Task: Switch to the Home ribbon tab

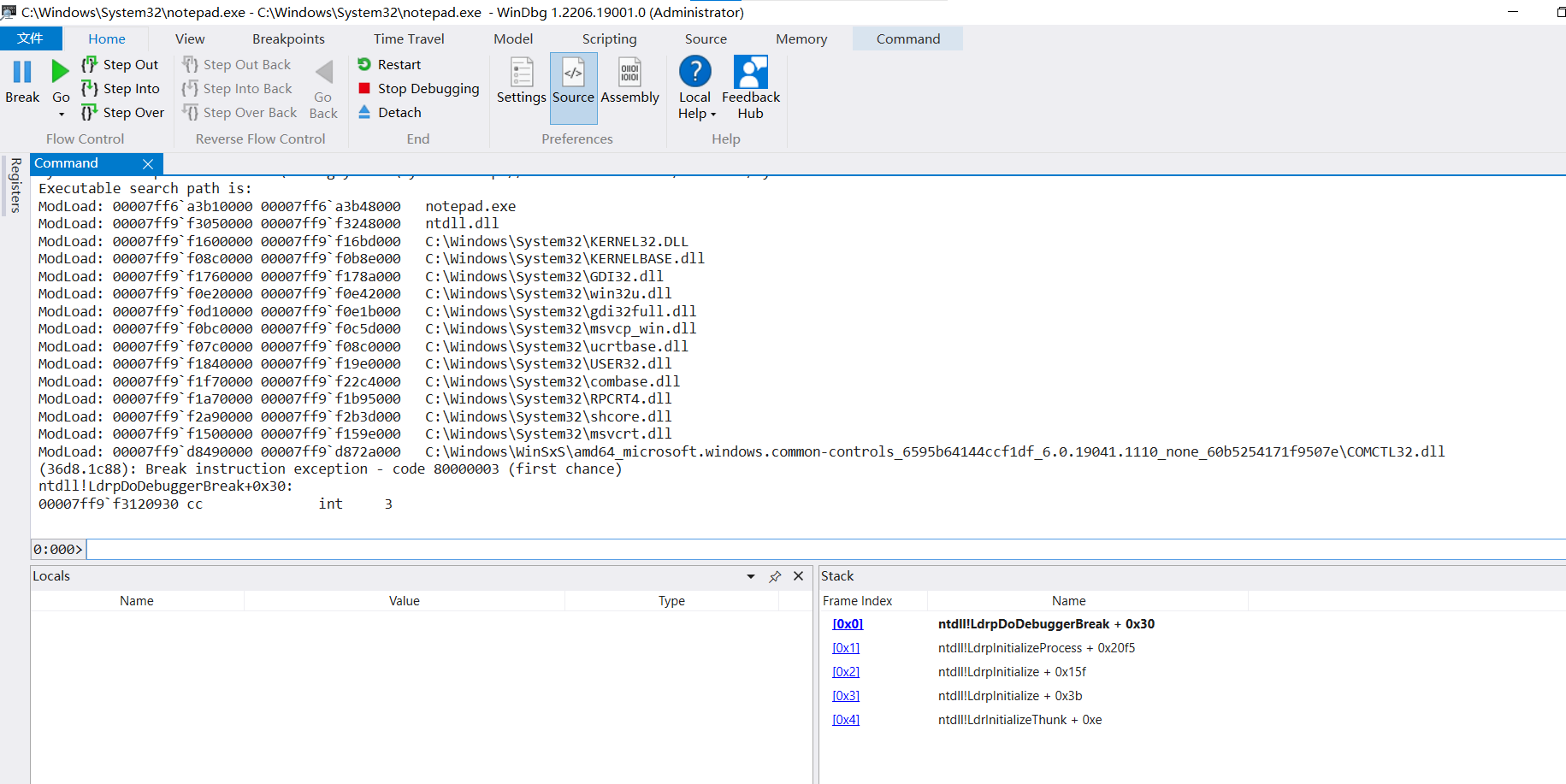Action: (107, 38)
